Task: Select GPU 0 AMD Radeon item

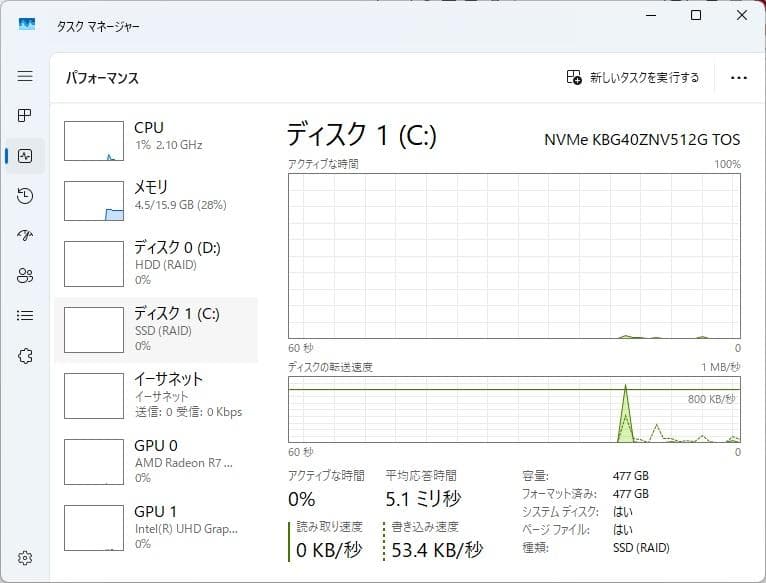Action: coord(156,461)
